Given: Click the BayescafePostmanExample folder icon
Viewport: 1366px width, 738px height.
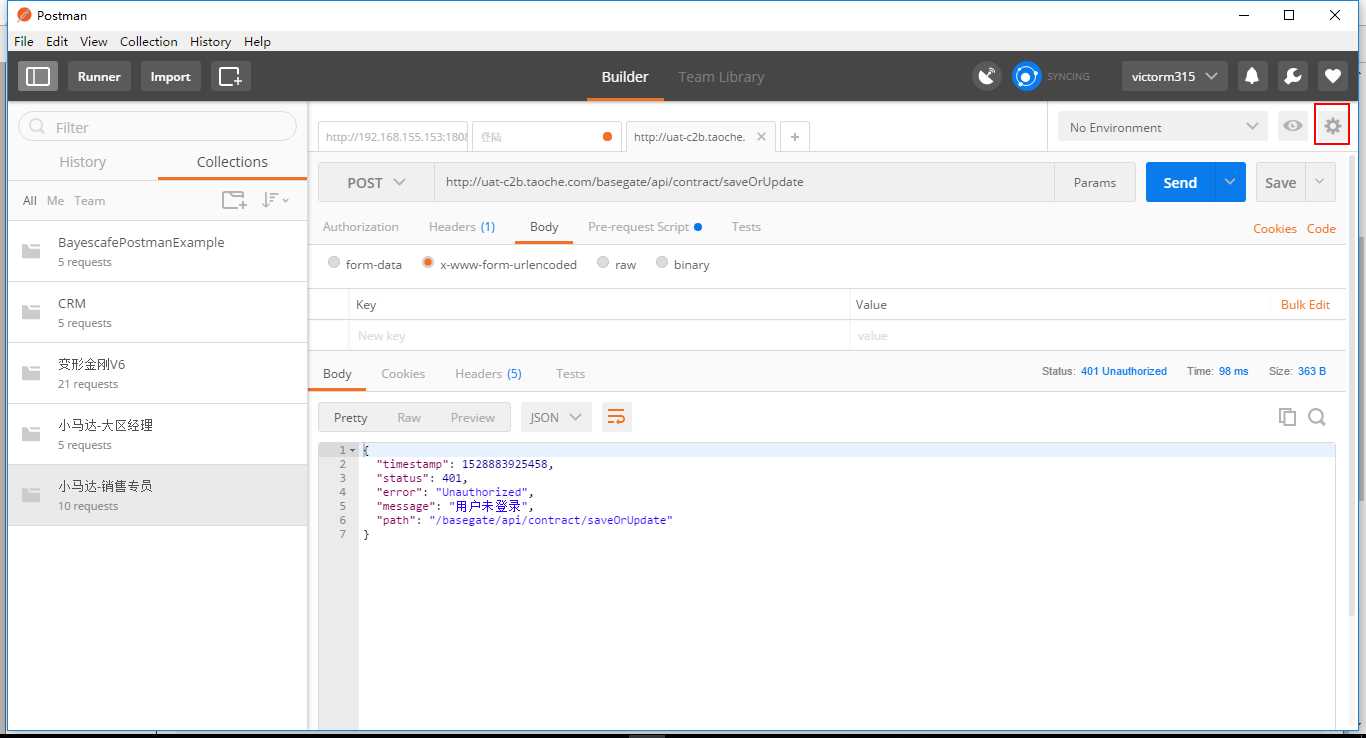Looking at the screenshot, I should coord(31,251).
